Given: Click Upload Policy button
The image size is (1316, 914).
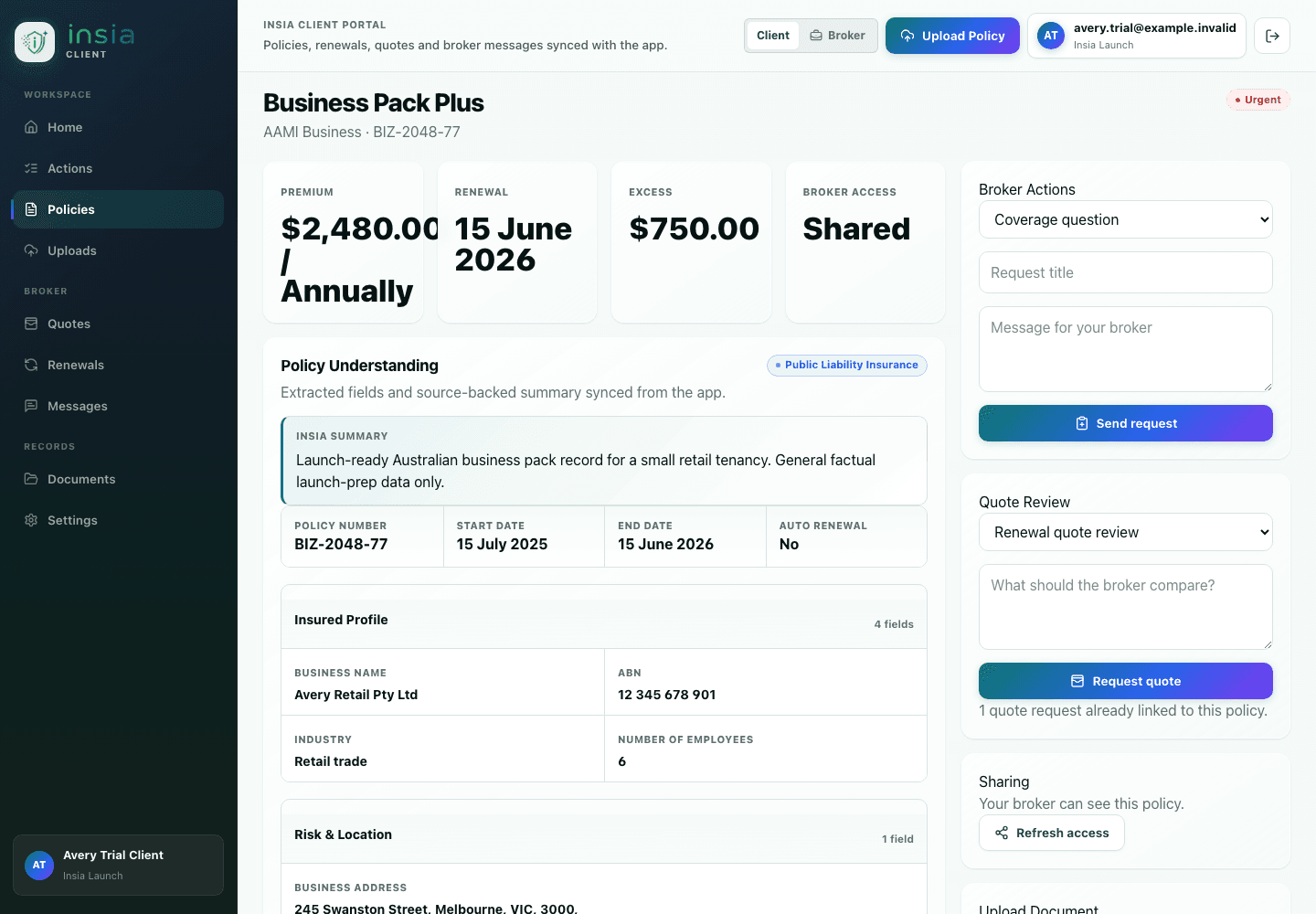Looking at the screenshot, I should pyautogui.click(x=952, y=36).
